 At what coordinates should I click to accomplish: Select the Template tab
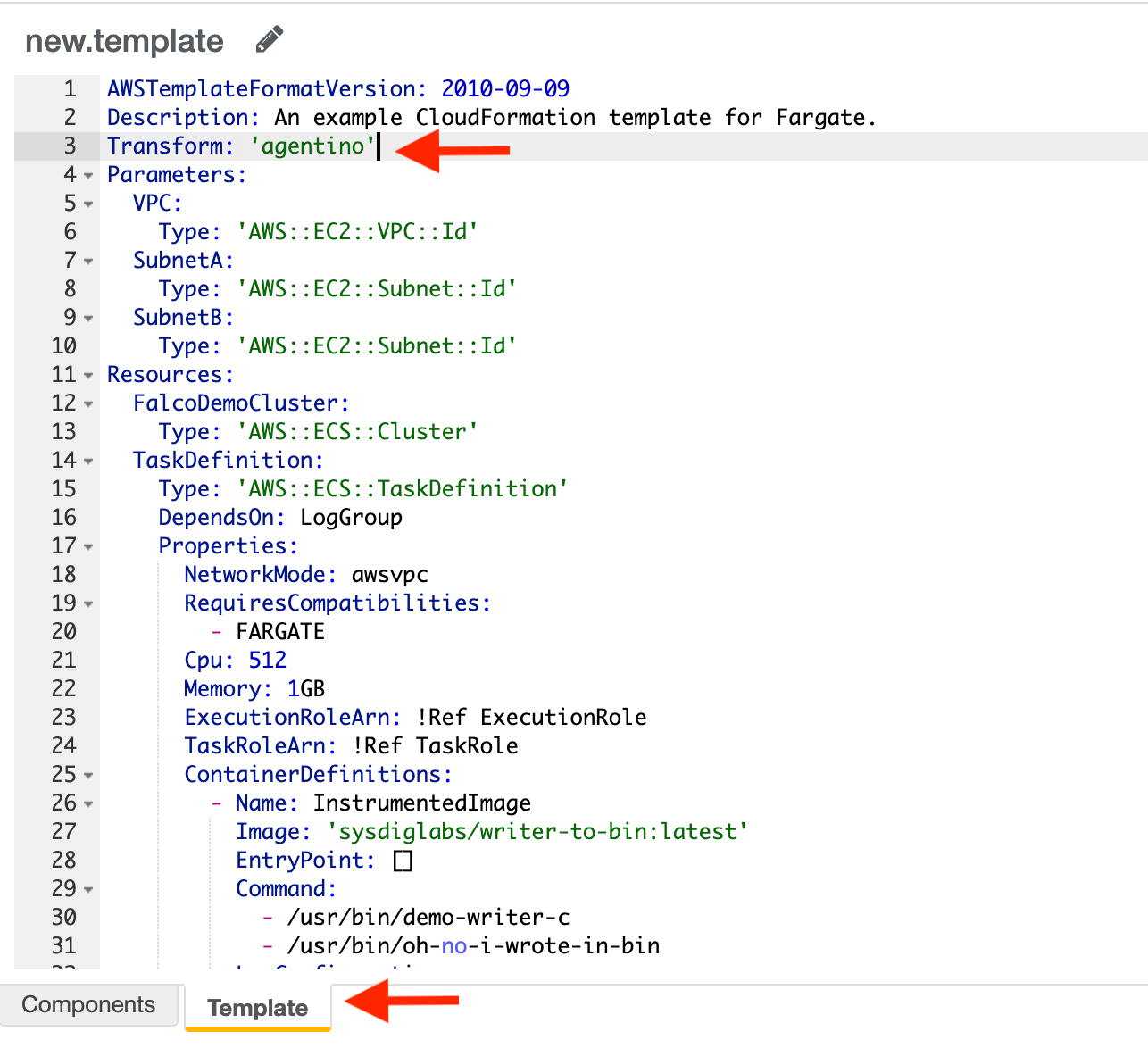[258, 1008]
